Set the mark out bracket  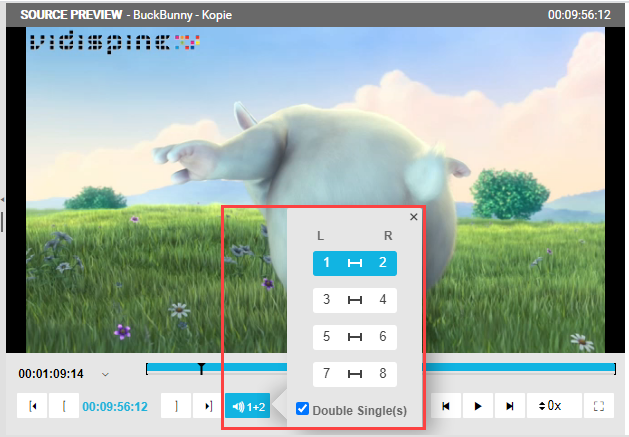[x=176, y=406]
